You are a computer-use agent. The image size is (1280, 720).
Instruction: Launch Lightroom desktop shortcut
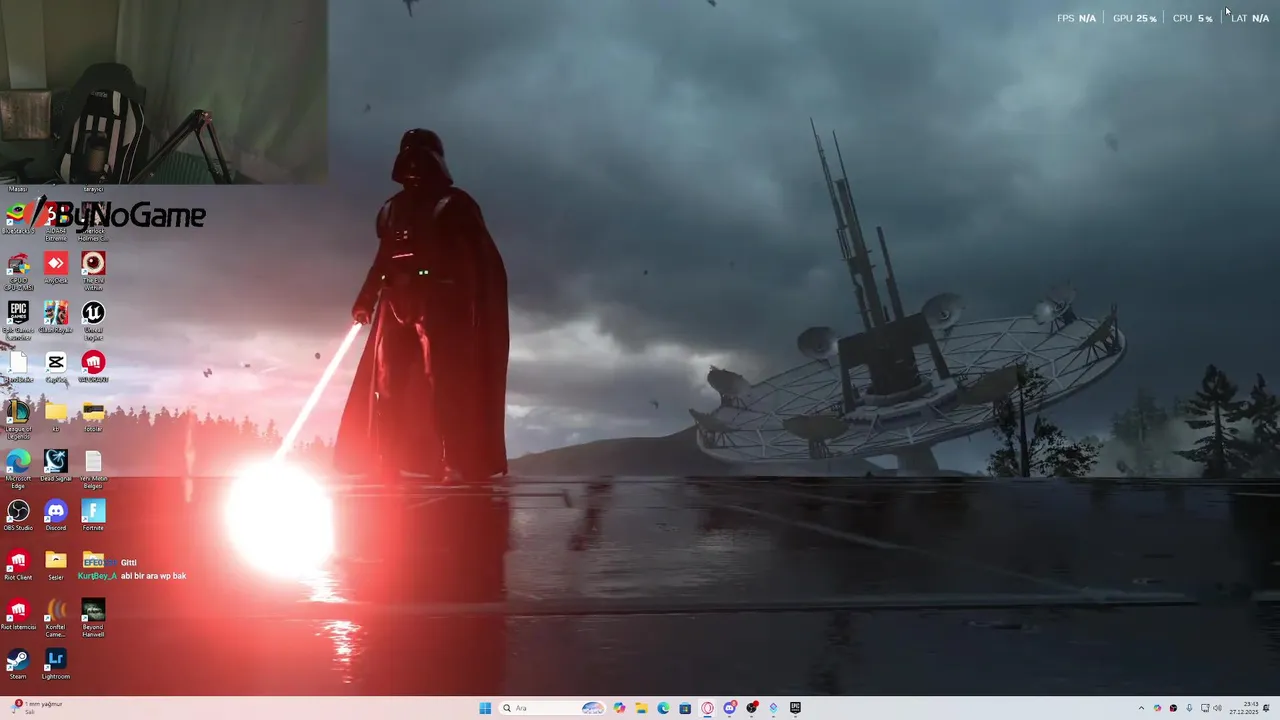click(56, 663)
